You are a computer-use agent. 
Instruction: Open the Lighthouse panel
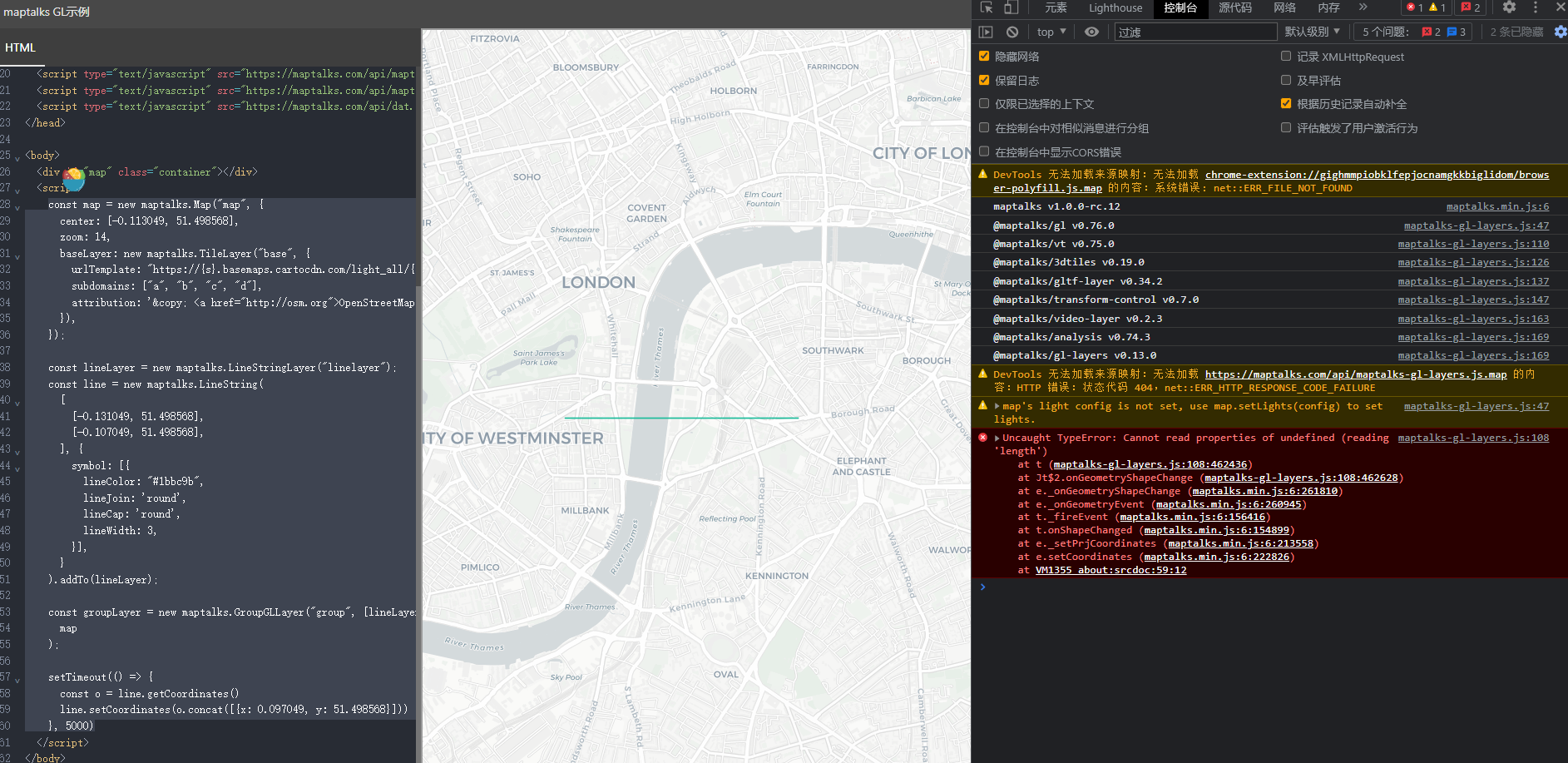pos(1115,7)
